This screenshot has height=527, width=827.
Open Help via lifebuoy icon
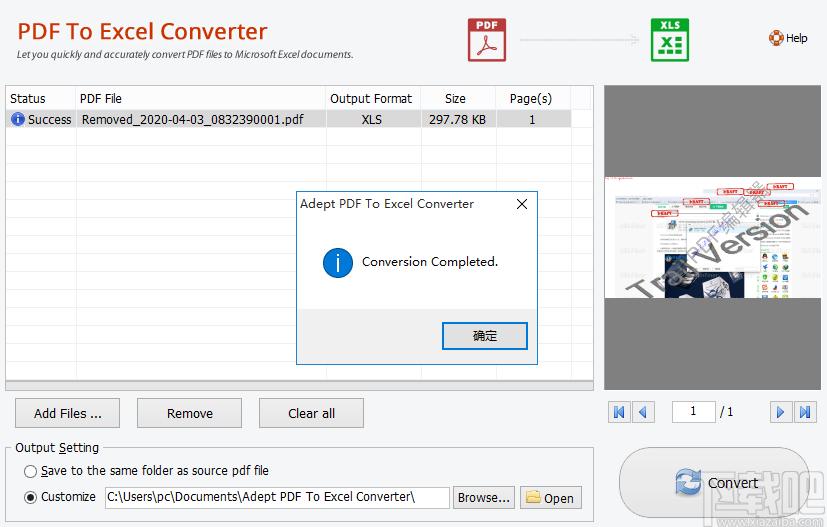click(x=776, y=38)
